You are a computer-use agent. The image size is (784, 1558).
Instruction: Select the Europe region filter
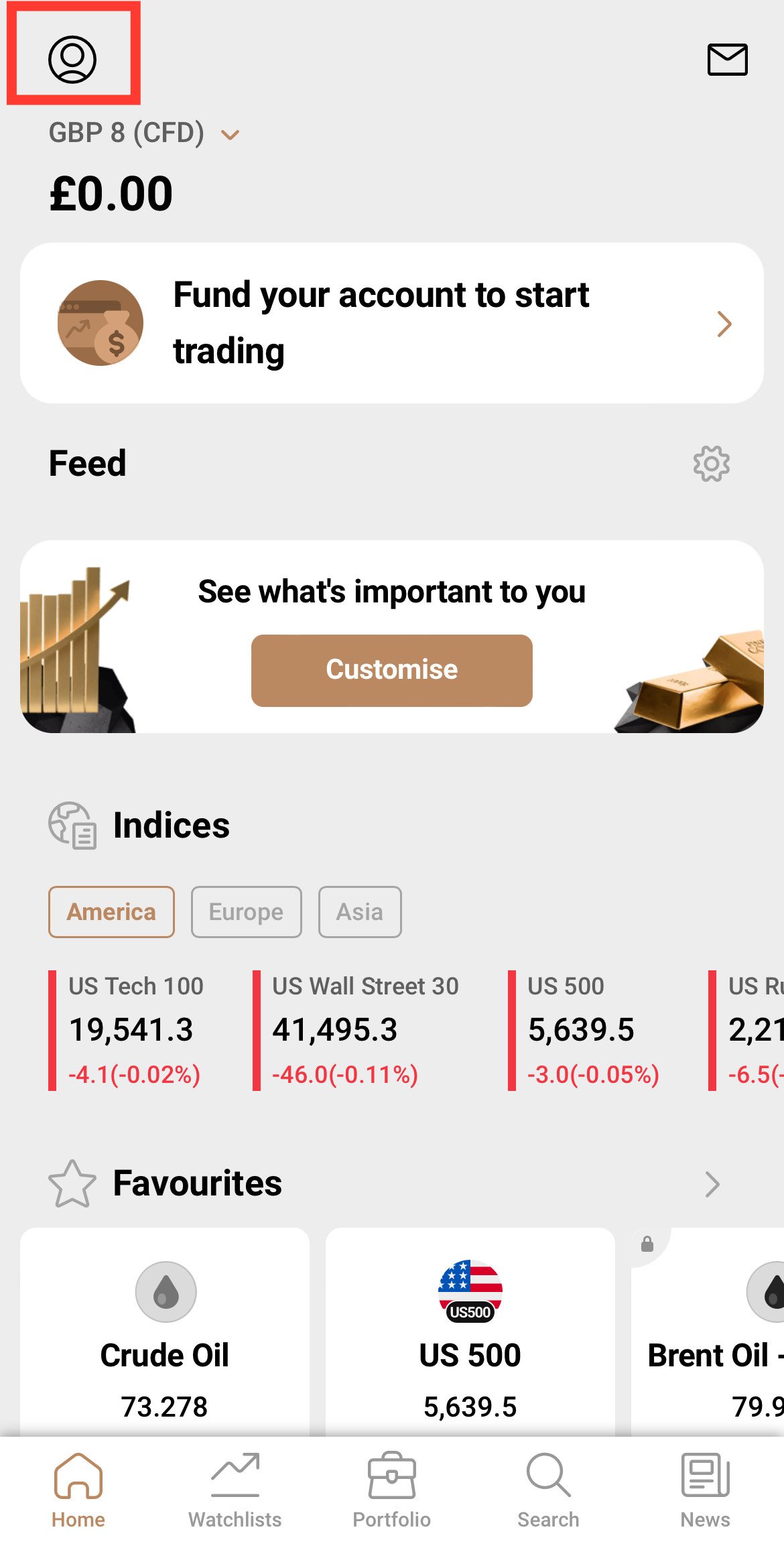pyautogui.click(x=246, y=912)
